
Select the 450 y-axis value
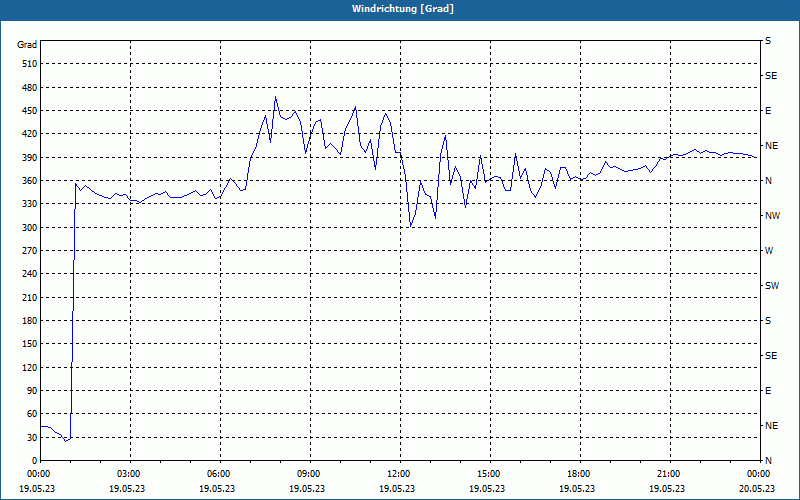pyautogui.click(x=30, y=111)
